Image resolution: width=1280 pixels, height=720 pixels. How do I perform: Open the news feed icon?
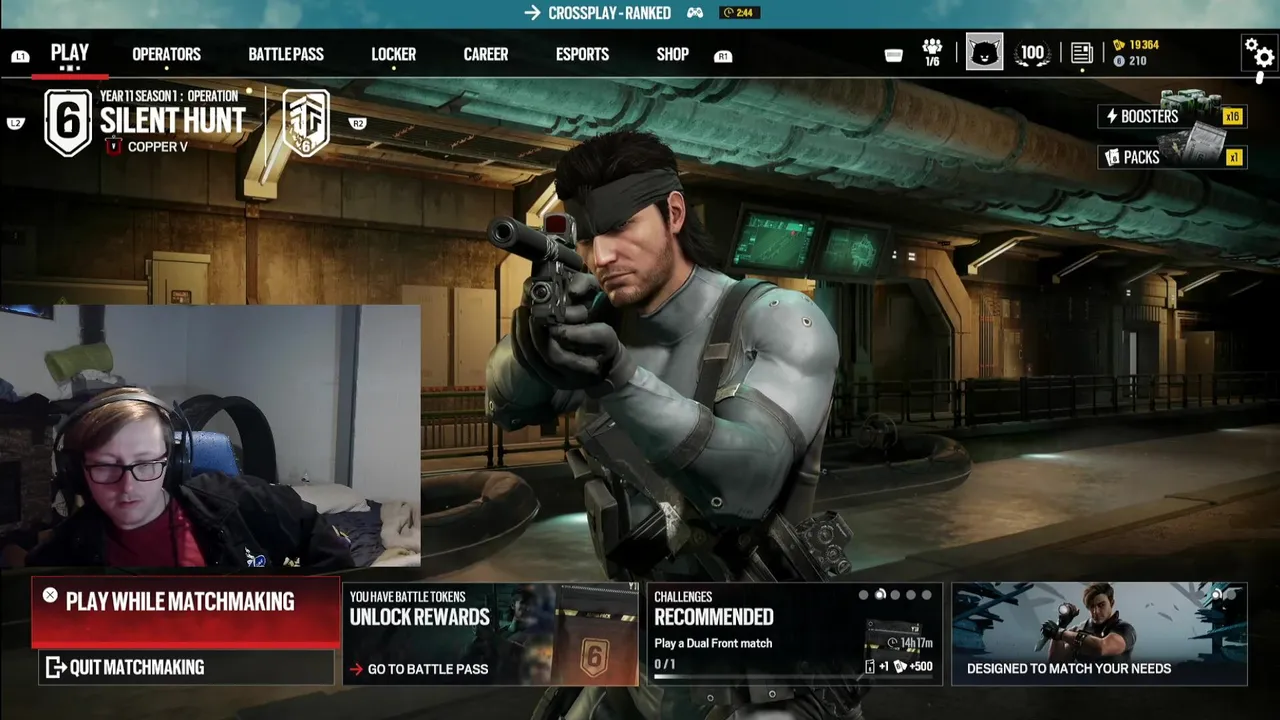coord(1081,53)
